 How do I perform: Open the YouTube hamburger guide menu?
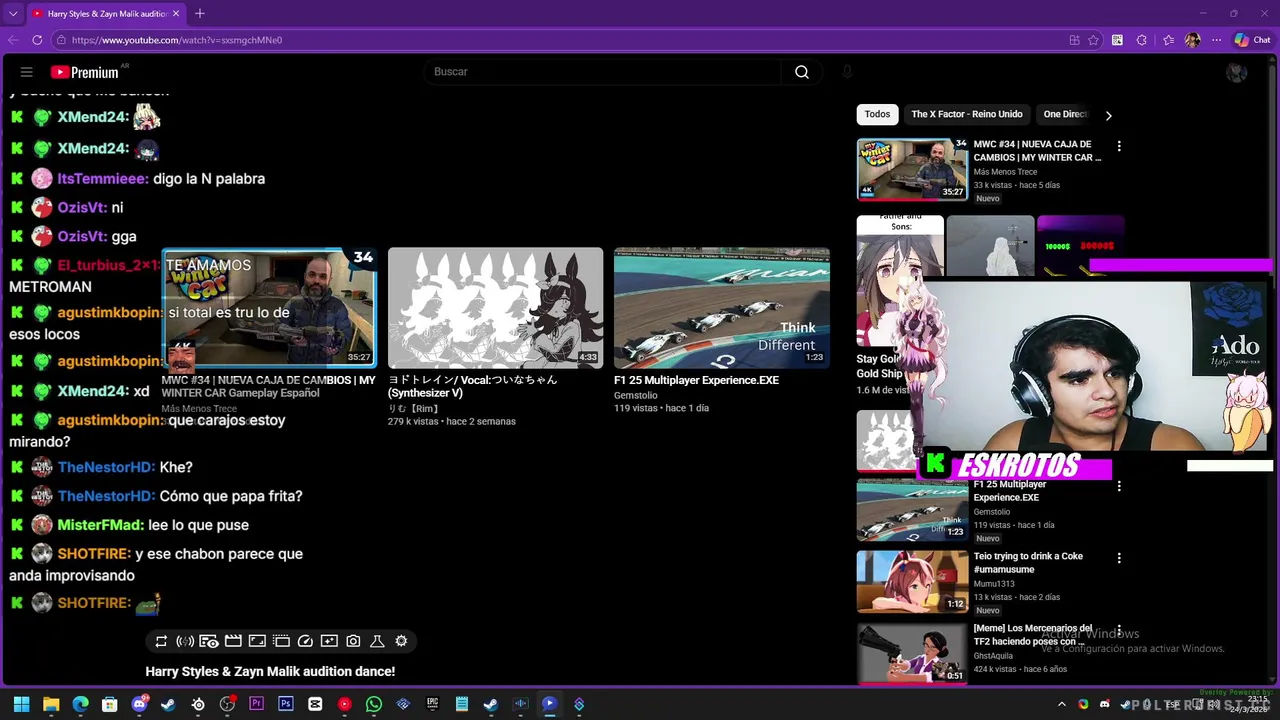click(27, 72)
